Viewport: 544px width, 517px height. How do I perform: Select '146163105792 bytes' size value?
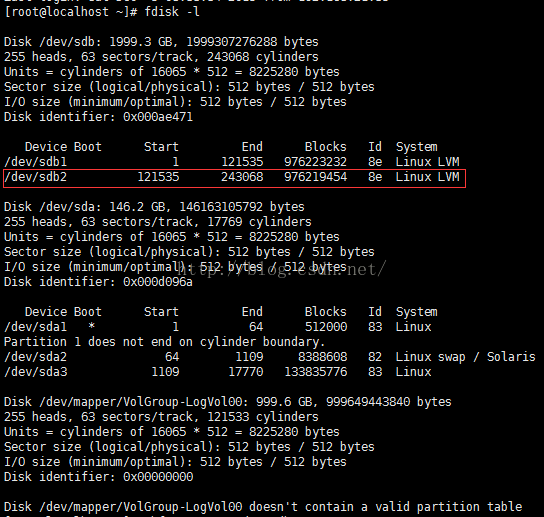coord(242,207)
